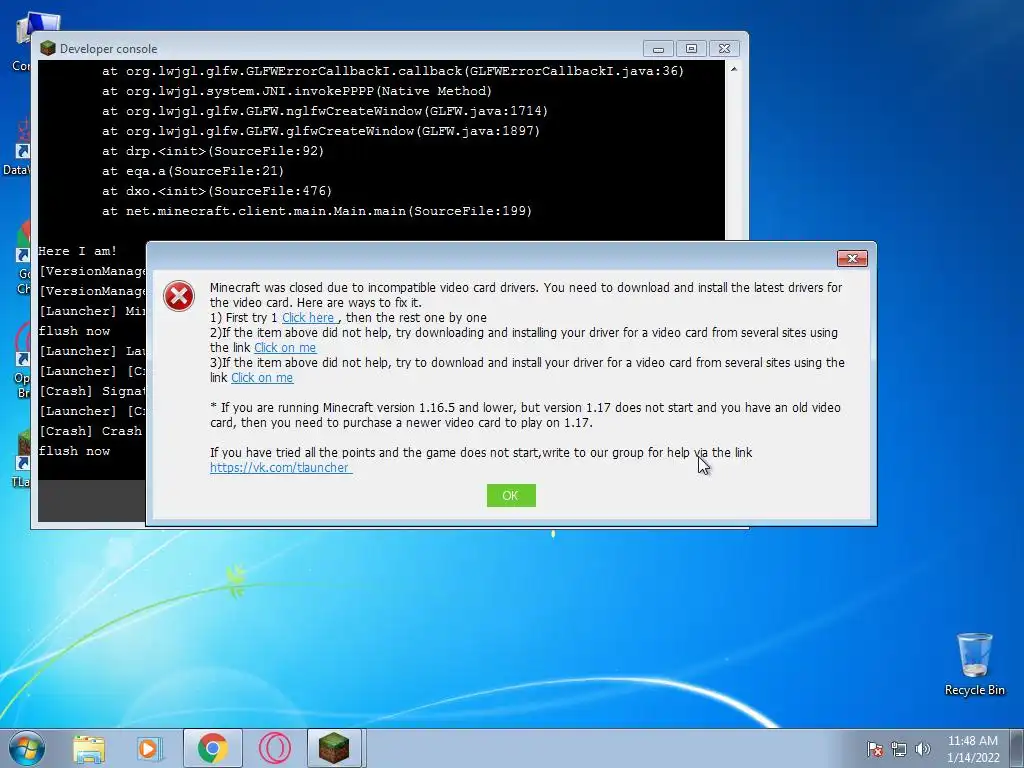
Task: Launch Windows Media Player from taskbar
Action: (150, 749)
